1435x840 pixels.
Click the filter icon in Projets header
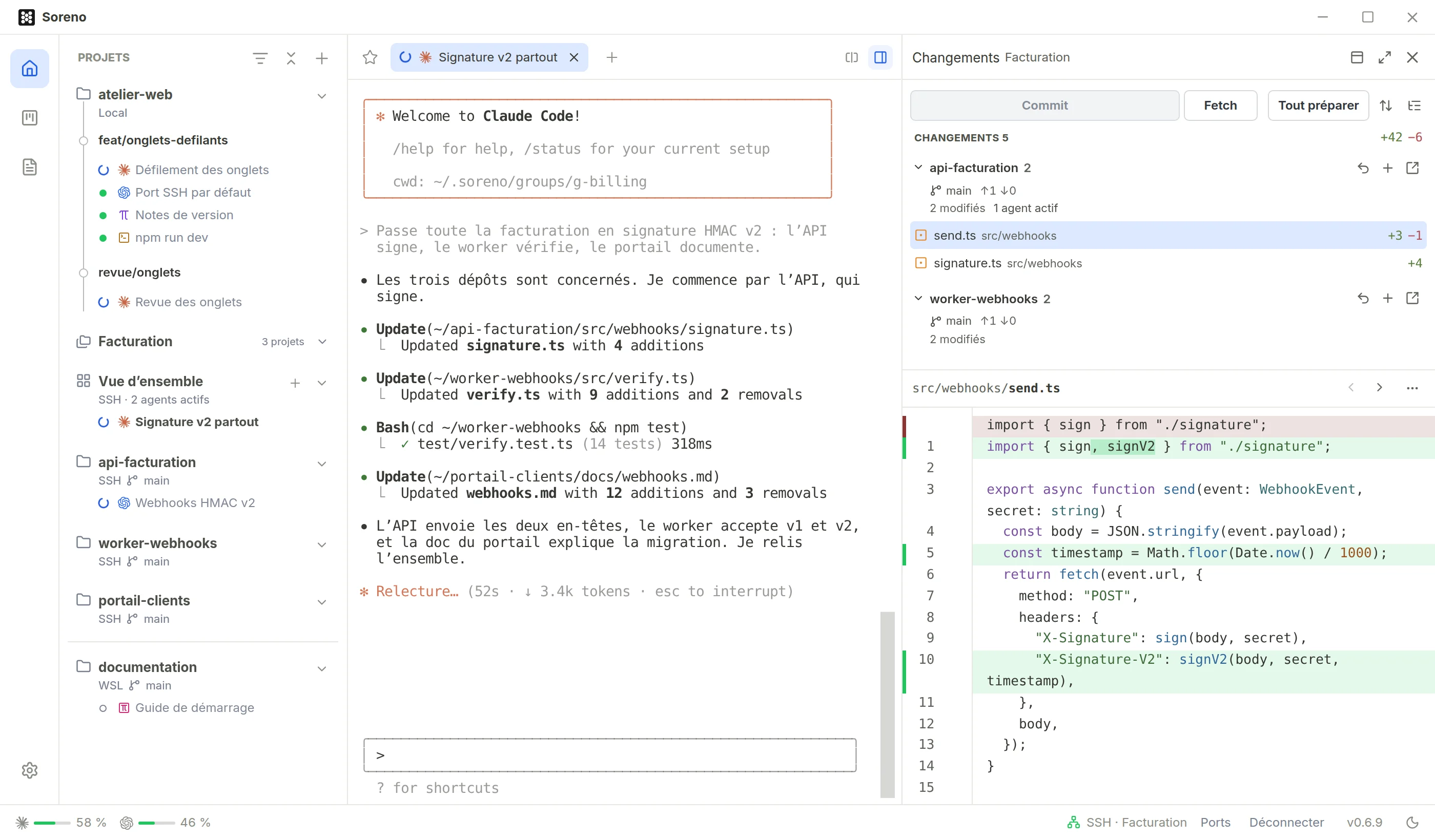(x=260, y=58)
